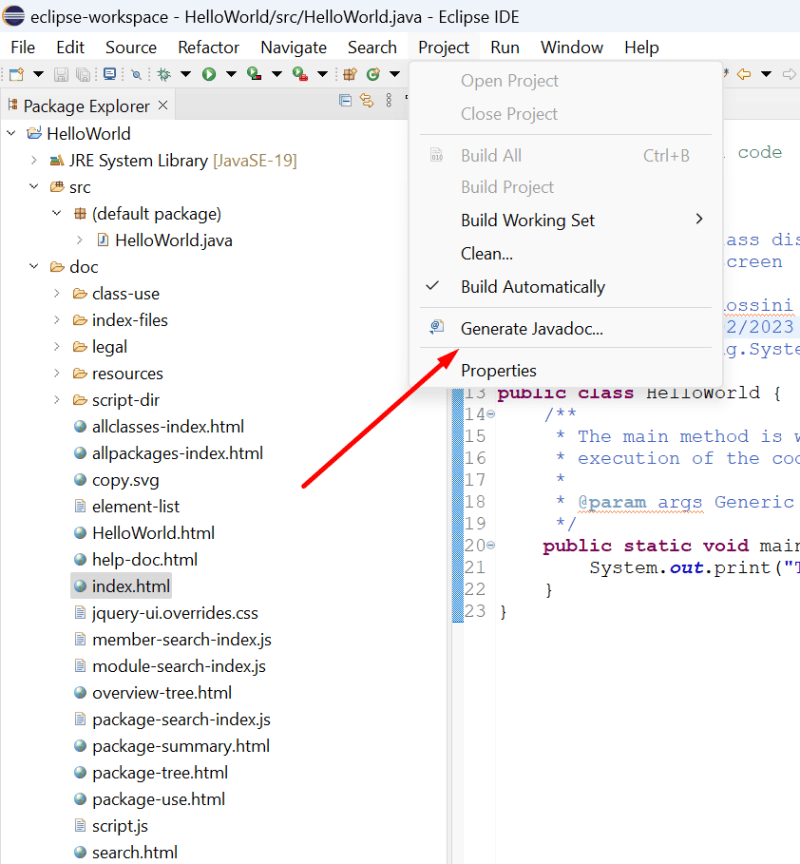
Task: Toggle Build Automatically in Project menu
Action: 565,287
